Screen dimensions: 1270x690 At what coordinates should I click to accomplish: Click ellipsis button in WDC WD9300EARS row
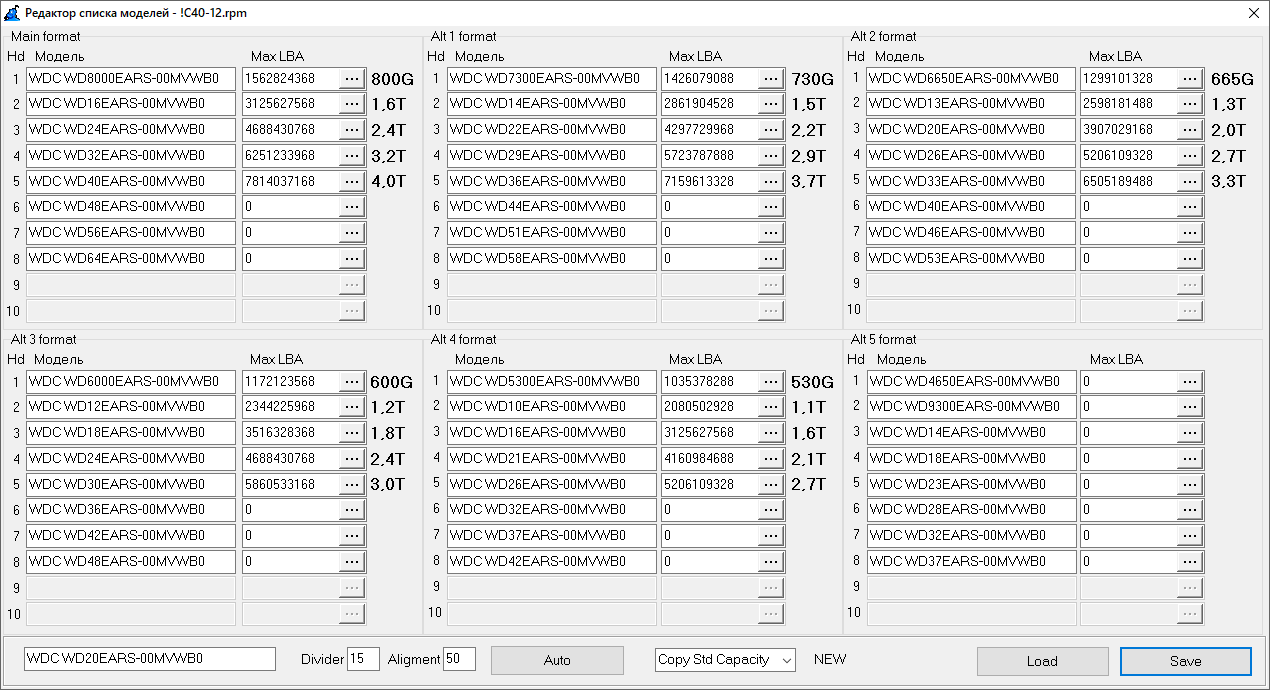point(1189,408)
